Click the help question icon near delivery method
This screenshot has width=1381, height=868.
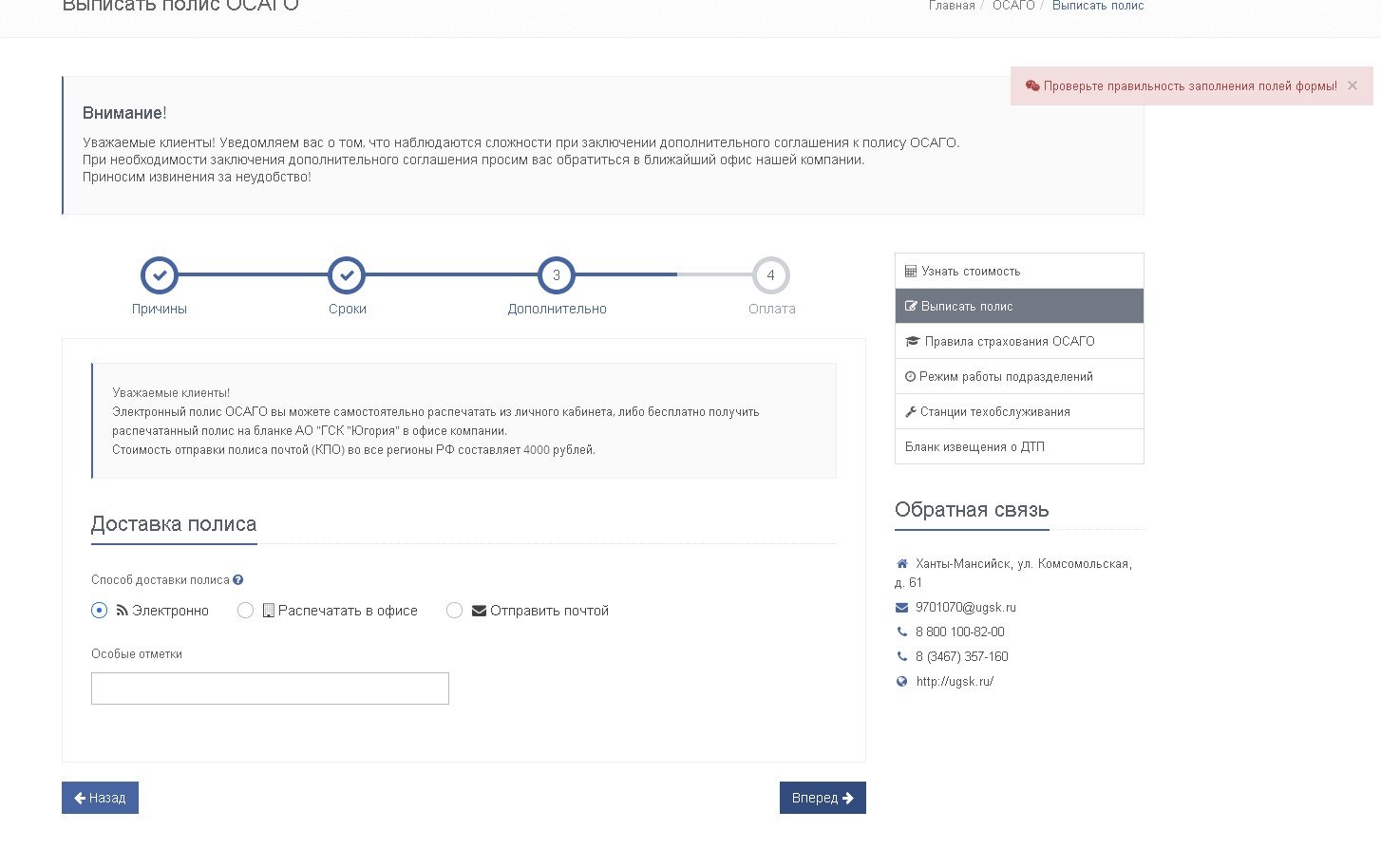(237, 580)
